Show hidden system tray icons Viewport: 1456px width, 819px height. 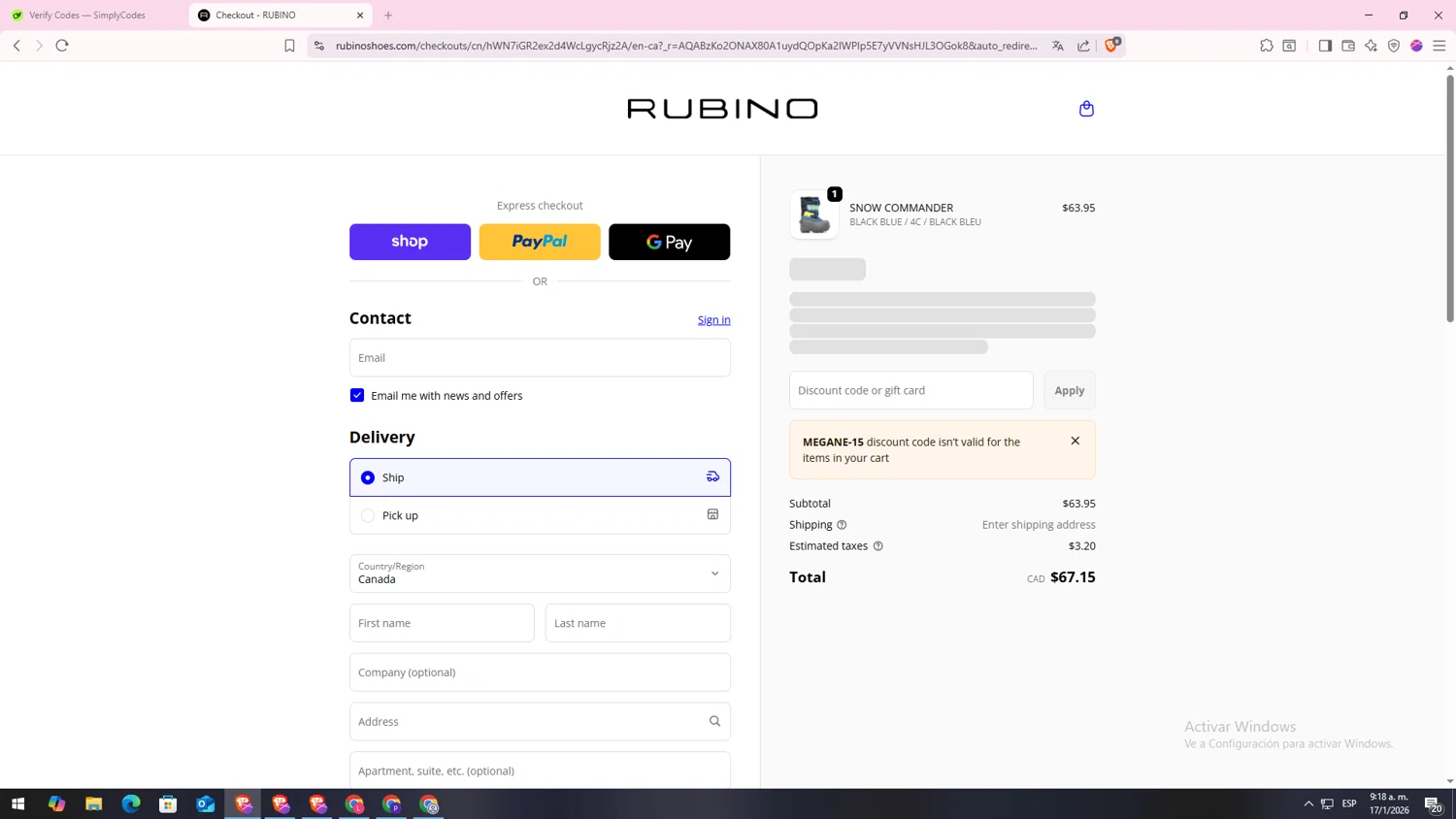pyautogui.click(x=1308, y=803)
